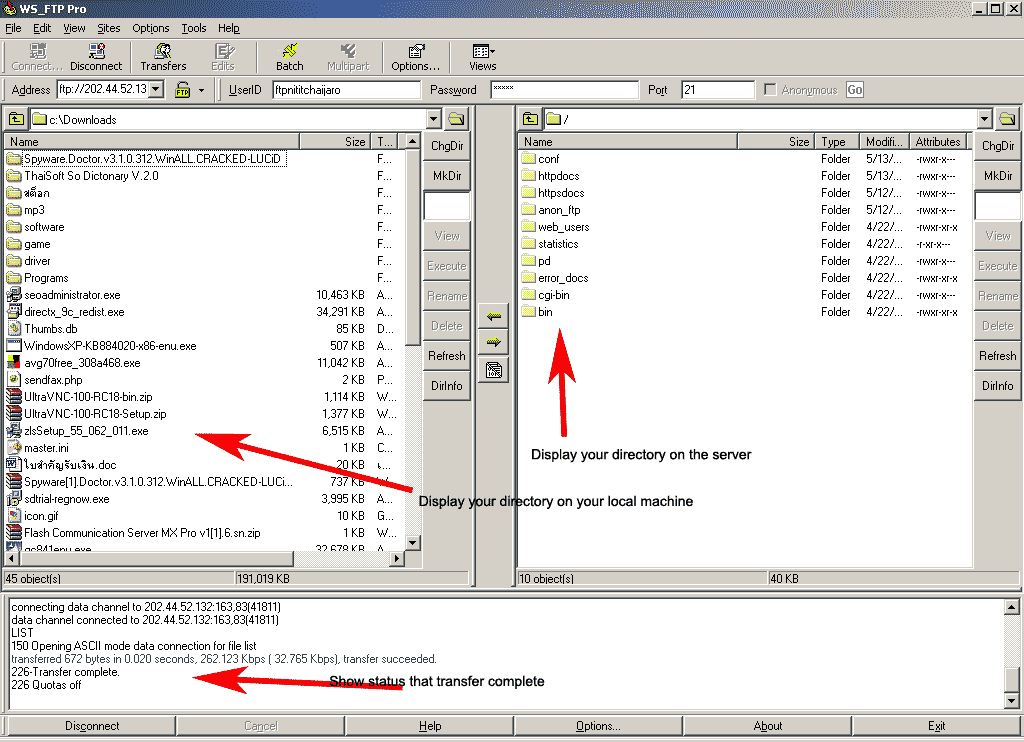This screenshot has width=1024, height=742.
Task: Open the Edit menu
Action: [42, 28]
